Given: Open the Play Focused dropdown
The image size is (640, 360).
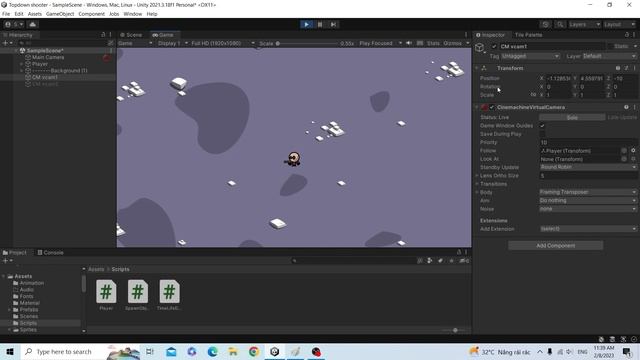Looking at the screenshot, I should (x=380, y=43).
